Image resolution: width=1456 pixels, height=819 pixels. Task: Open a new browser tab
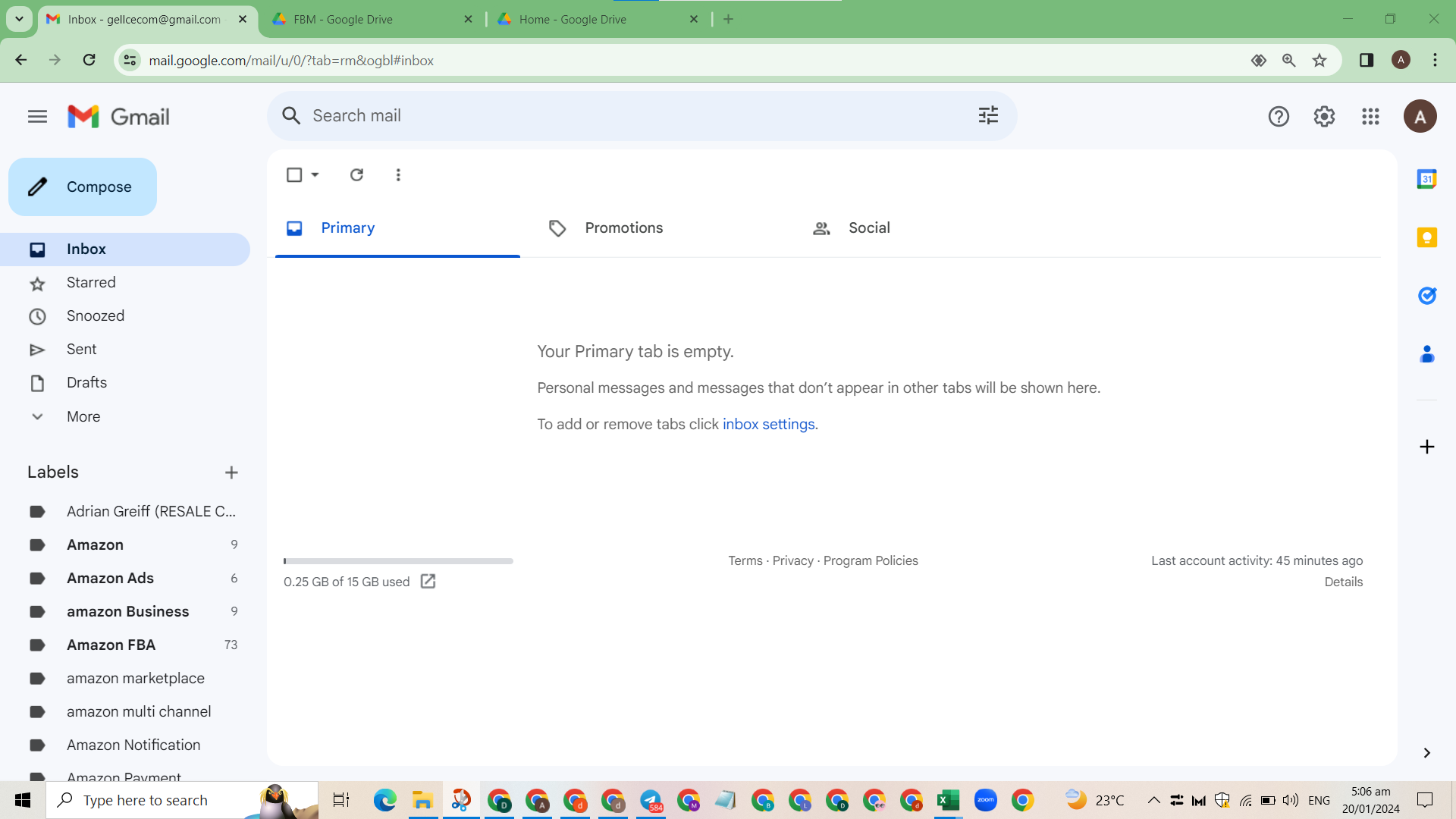click(728, 19)
